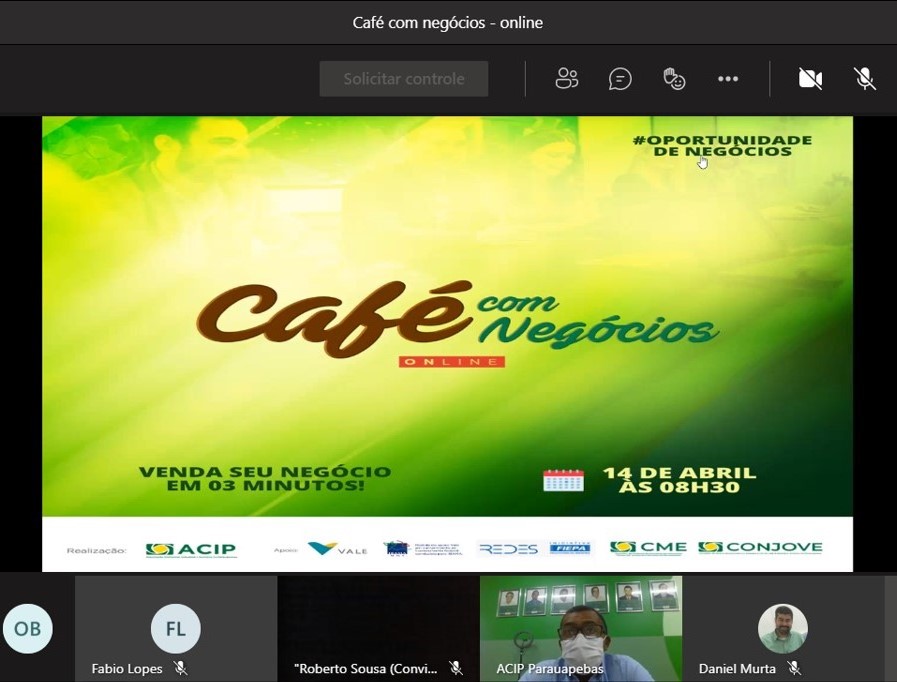The image size is (897, 682).
Task: Click the FL initials avatar
Action: coord(175,629)
